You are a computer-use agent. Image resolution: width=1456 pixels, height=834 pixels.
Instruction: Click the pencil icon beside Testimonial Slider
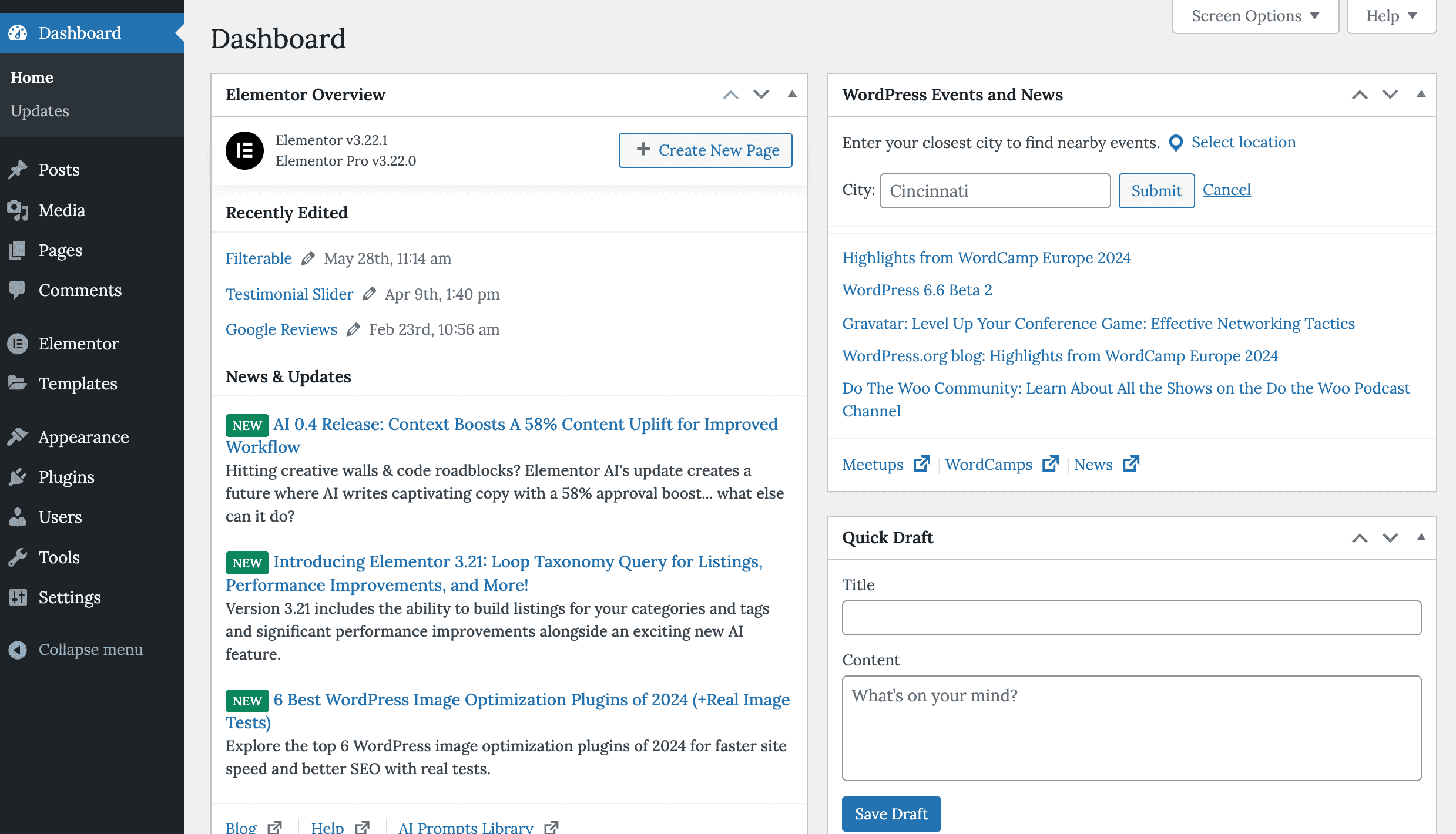(x=369, y=294)
